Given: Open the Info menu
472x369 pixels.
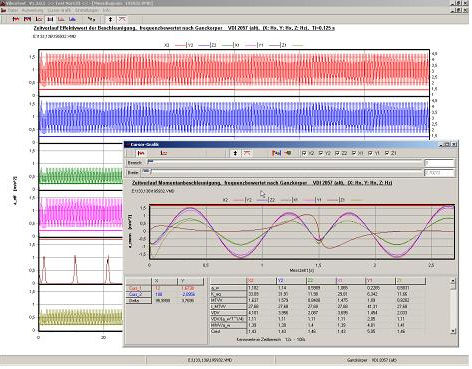Looking at the screenshot, I should point(106,10).
